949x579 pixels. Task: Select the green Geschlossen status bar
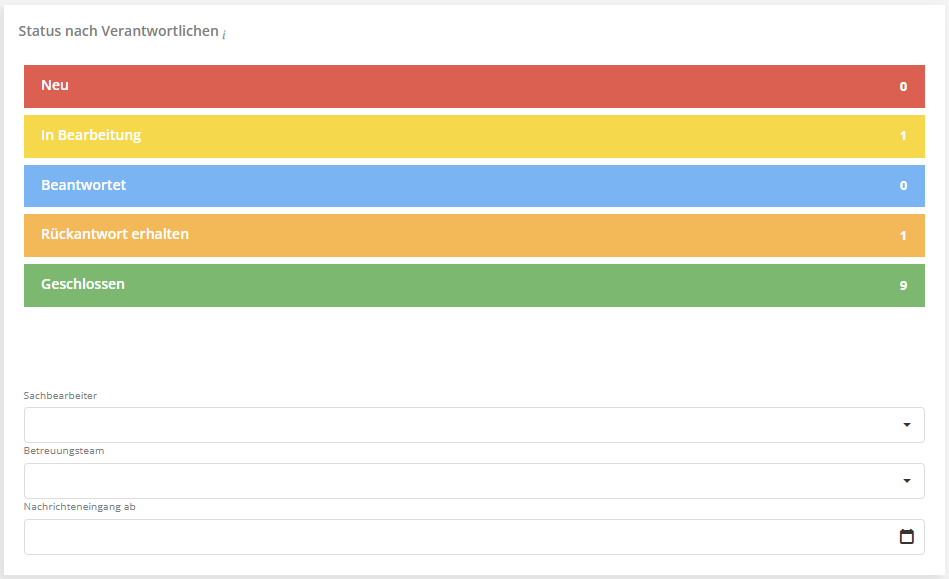click(474, 285)
